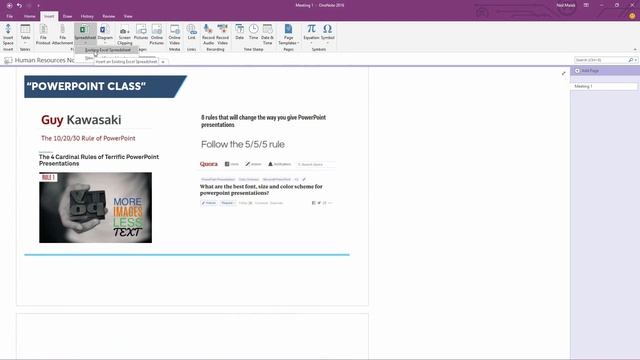Click the File Attachment icon
The image size is (640, 360).
[62, 34]
